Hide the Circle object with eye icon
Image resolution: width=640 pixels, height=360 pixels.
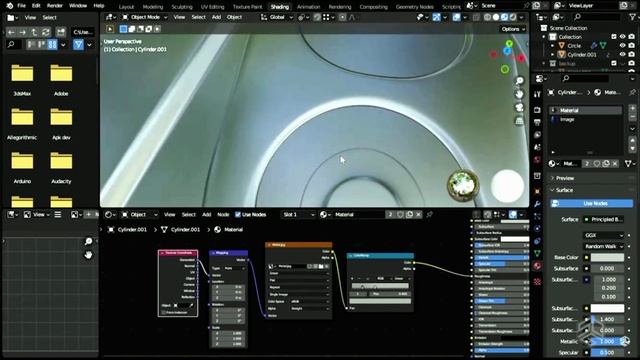pos(622,46)
